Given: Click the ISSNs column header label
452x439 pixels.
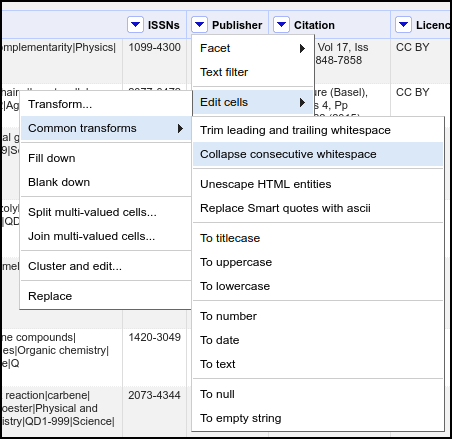Looking at the screenshot, I should 164,25.
